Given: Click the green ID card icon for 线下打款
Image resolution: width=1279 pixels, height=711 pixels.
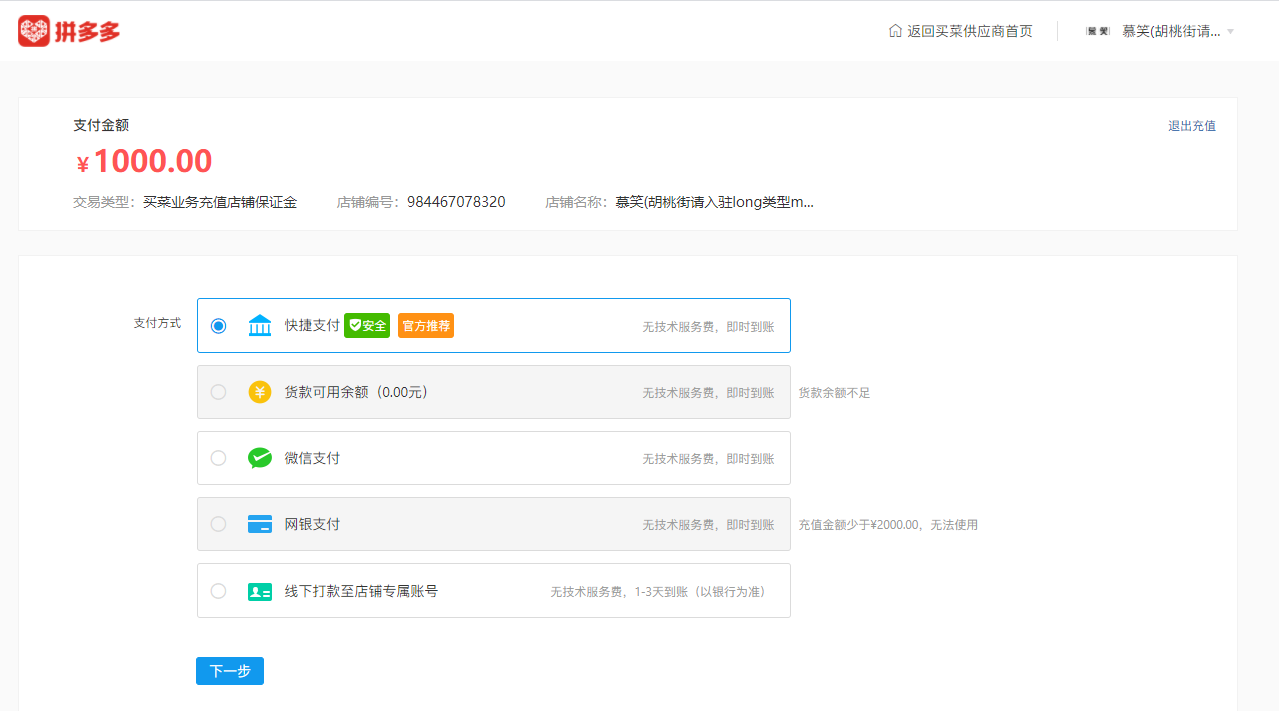Looking at the screenshot, I should click(260, 591).
